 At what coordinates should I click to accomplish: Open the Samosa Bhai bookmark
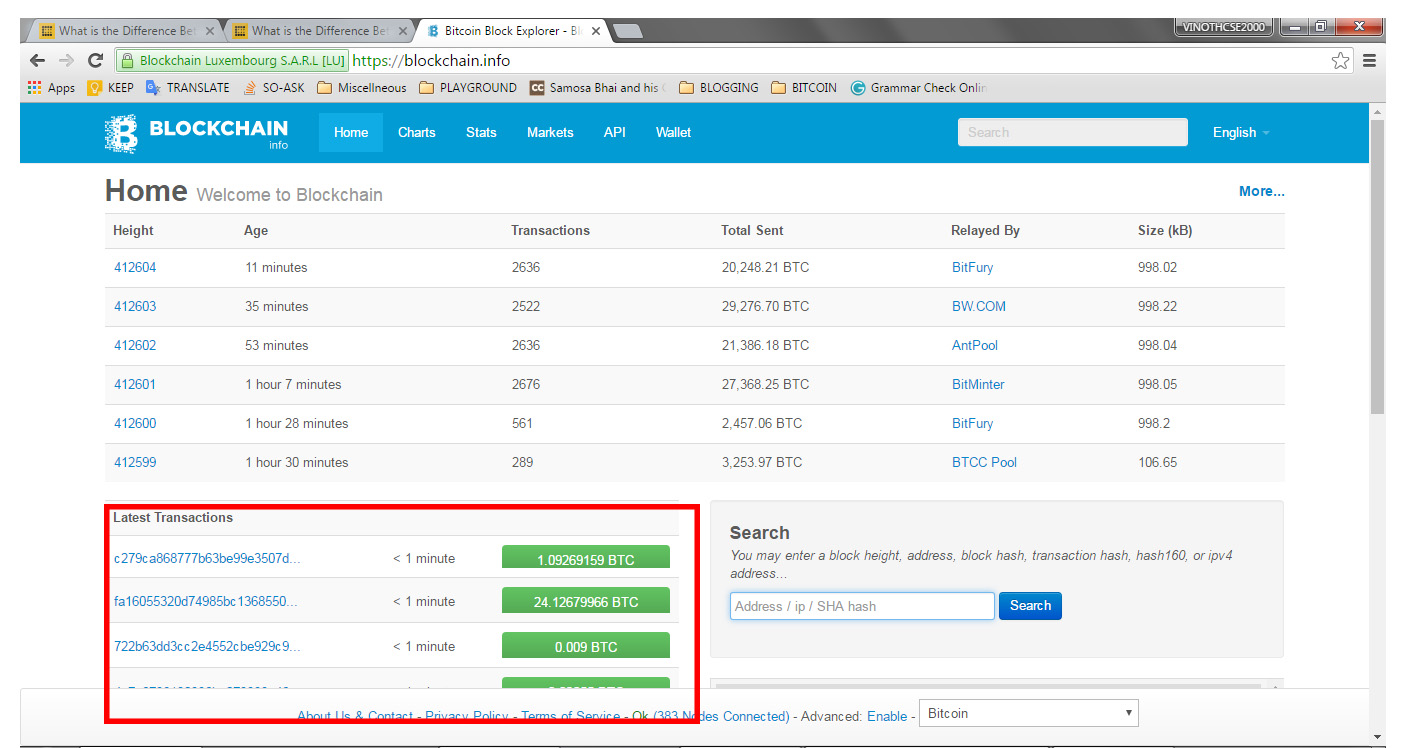point(598,88)
